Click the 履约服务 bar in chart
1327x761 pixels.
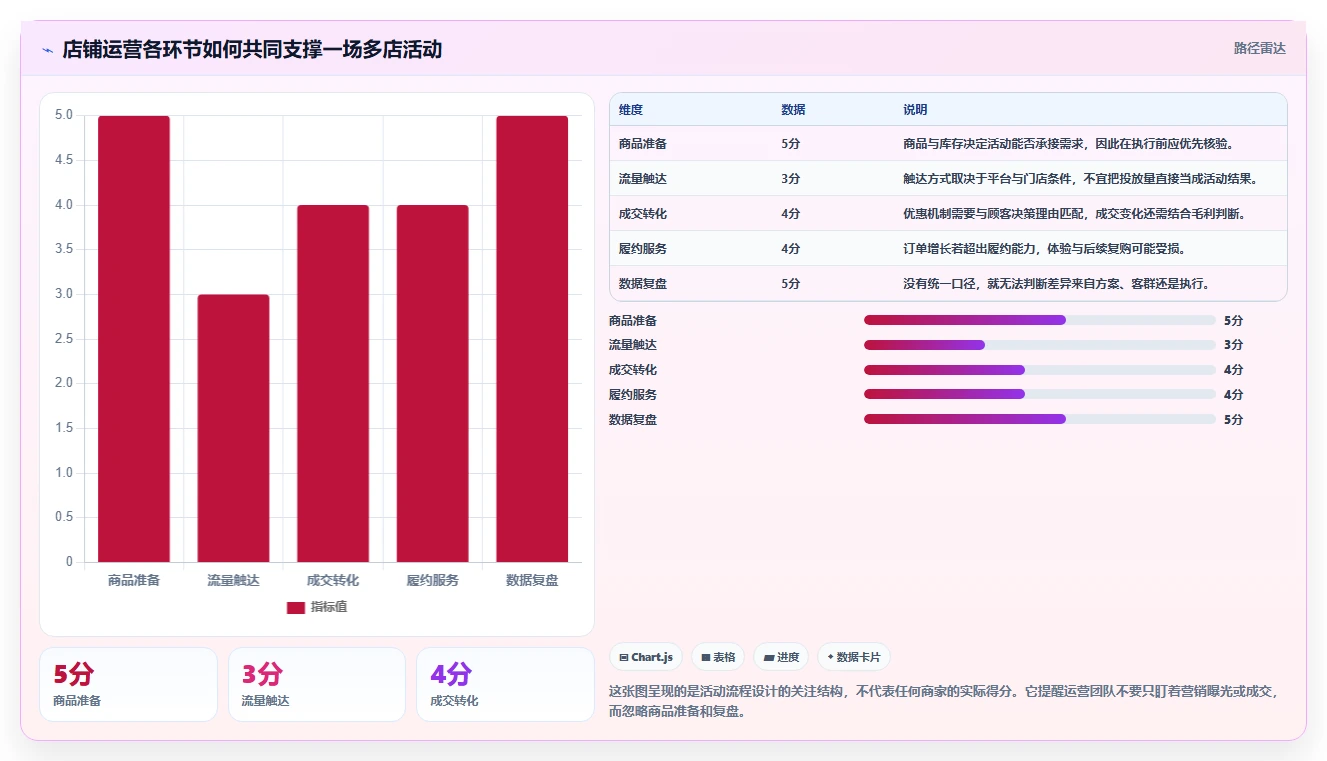coord(432,384)
